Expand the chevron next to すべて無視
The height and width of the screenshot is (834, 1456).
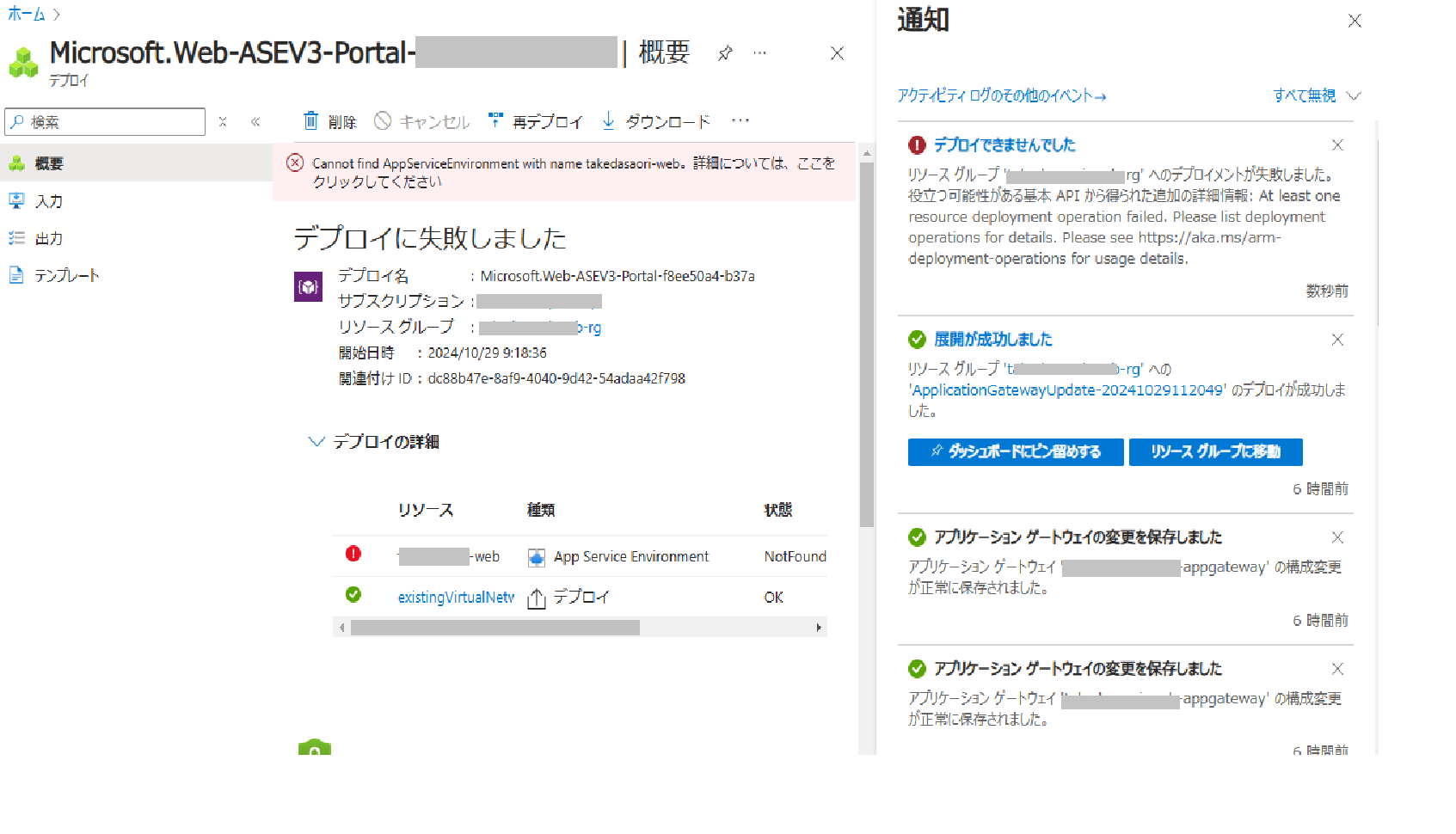1354,95
